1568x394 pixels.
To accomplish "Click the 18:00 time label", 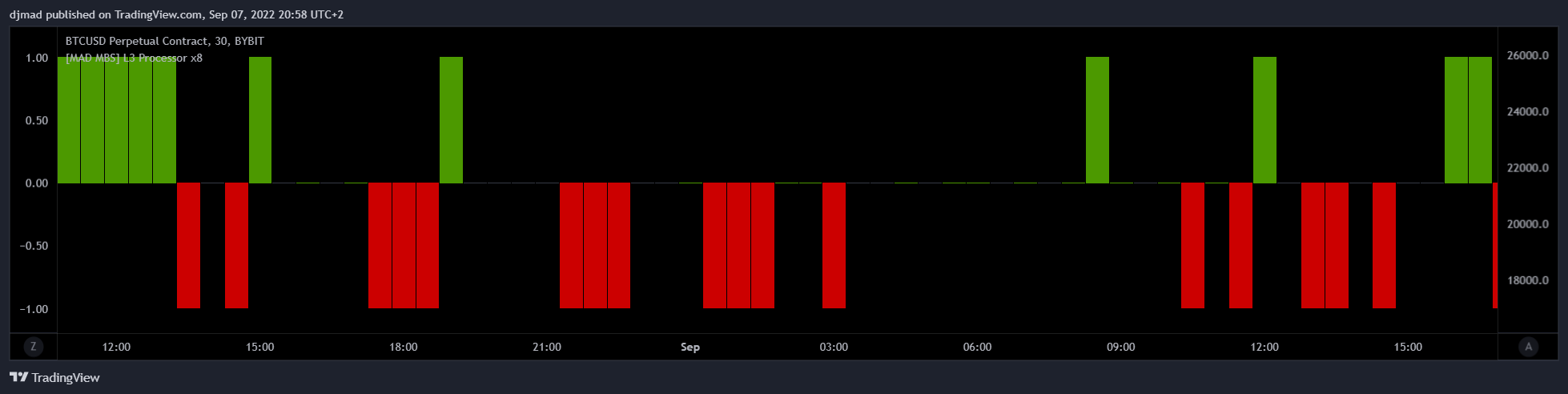I will click(x=404, y=347).
